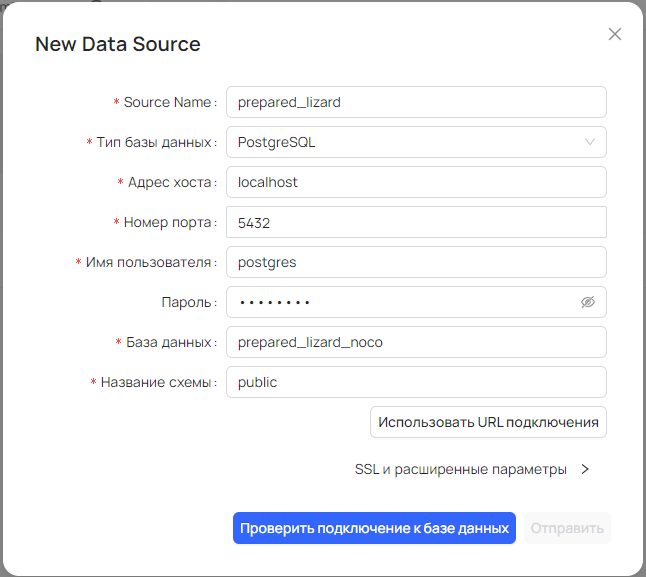Toggle password visibility with the eye icon
Viewport: 646px width, 577px height.
tap(588, 302)
